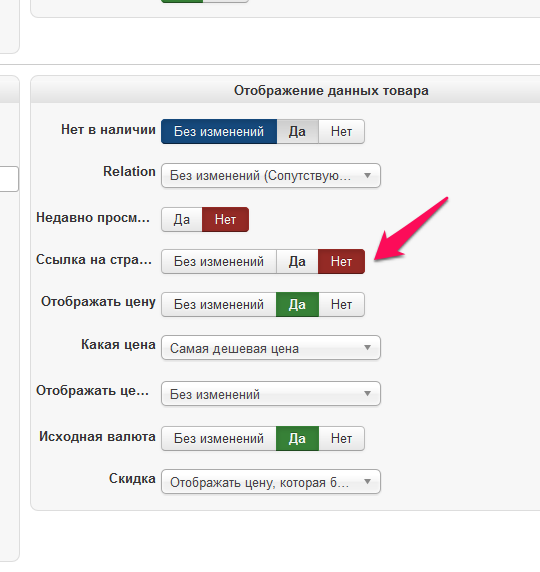Image resolution: width=540 pixels, height=572 pixels.
Task: Select 'Без изменений' for Ссылка на стра...
Action: 219,262
